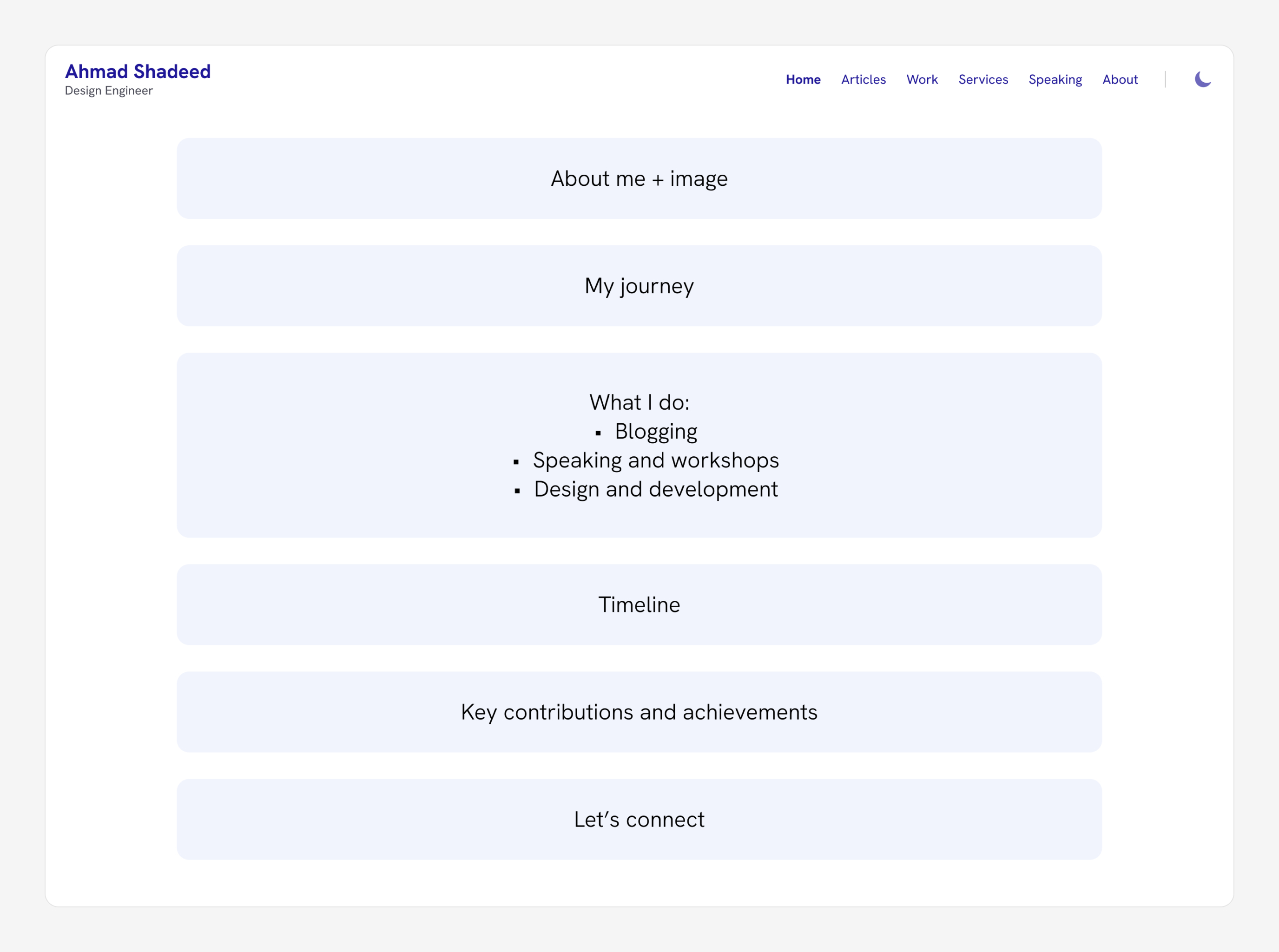Click the 'What I do:' heading
Viewport: 1279px width, 952px height.
click(x=639, y=402)
